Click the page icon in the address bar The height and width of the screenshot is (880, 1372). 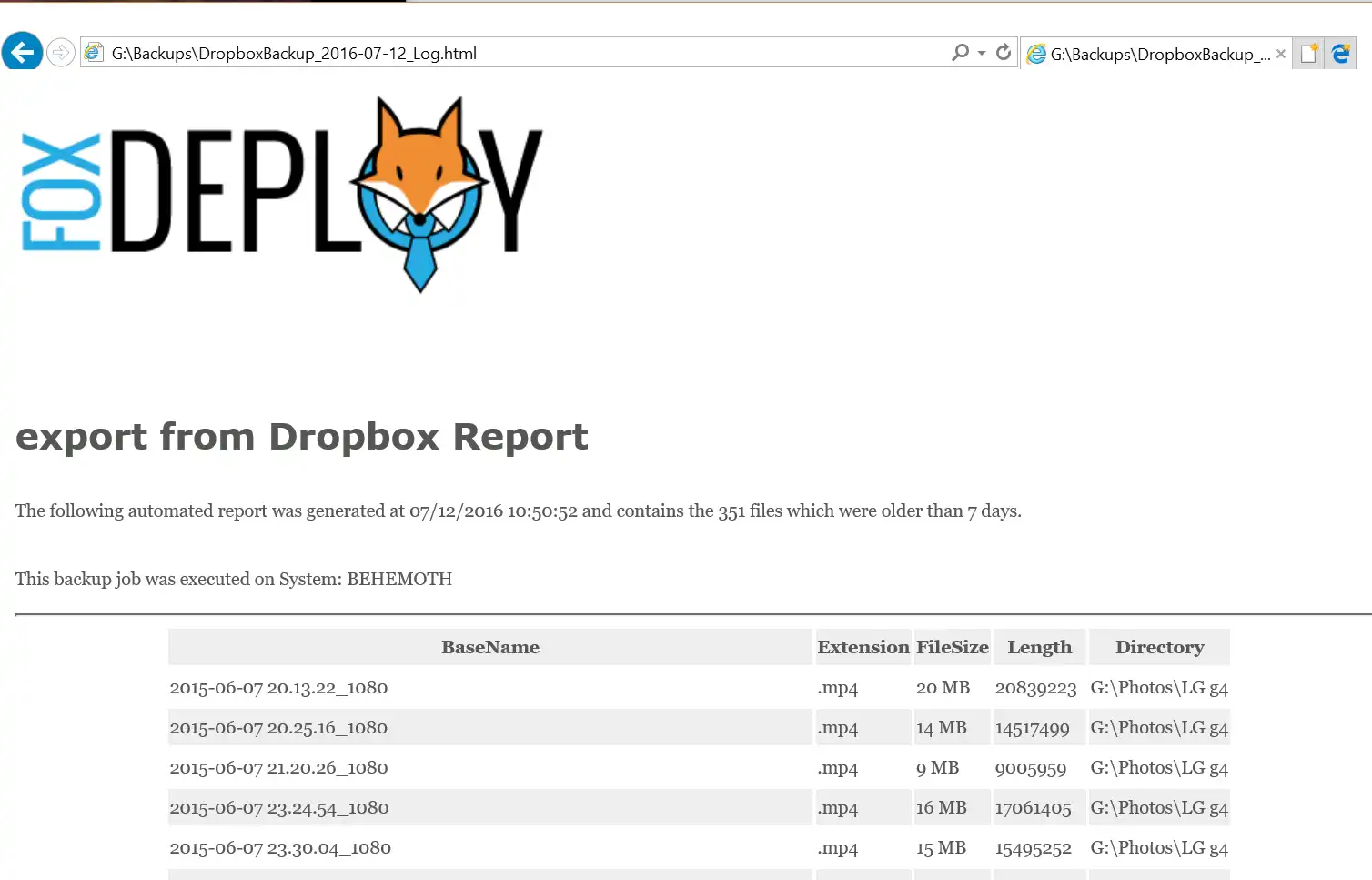tap(94, 53)
